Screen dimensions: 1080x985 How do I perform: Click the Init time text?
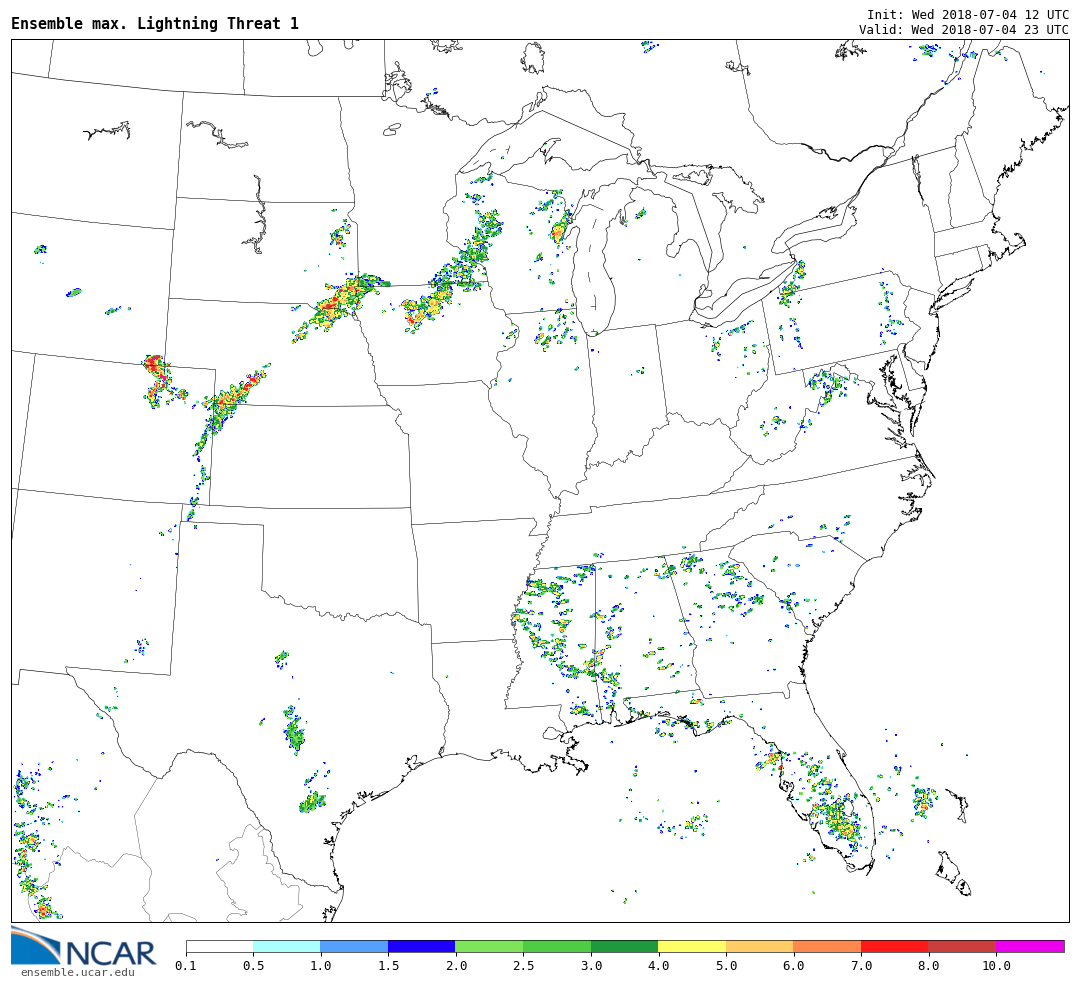point(967,15)
